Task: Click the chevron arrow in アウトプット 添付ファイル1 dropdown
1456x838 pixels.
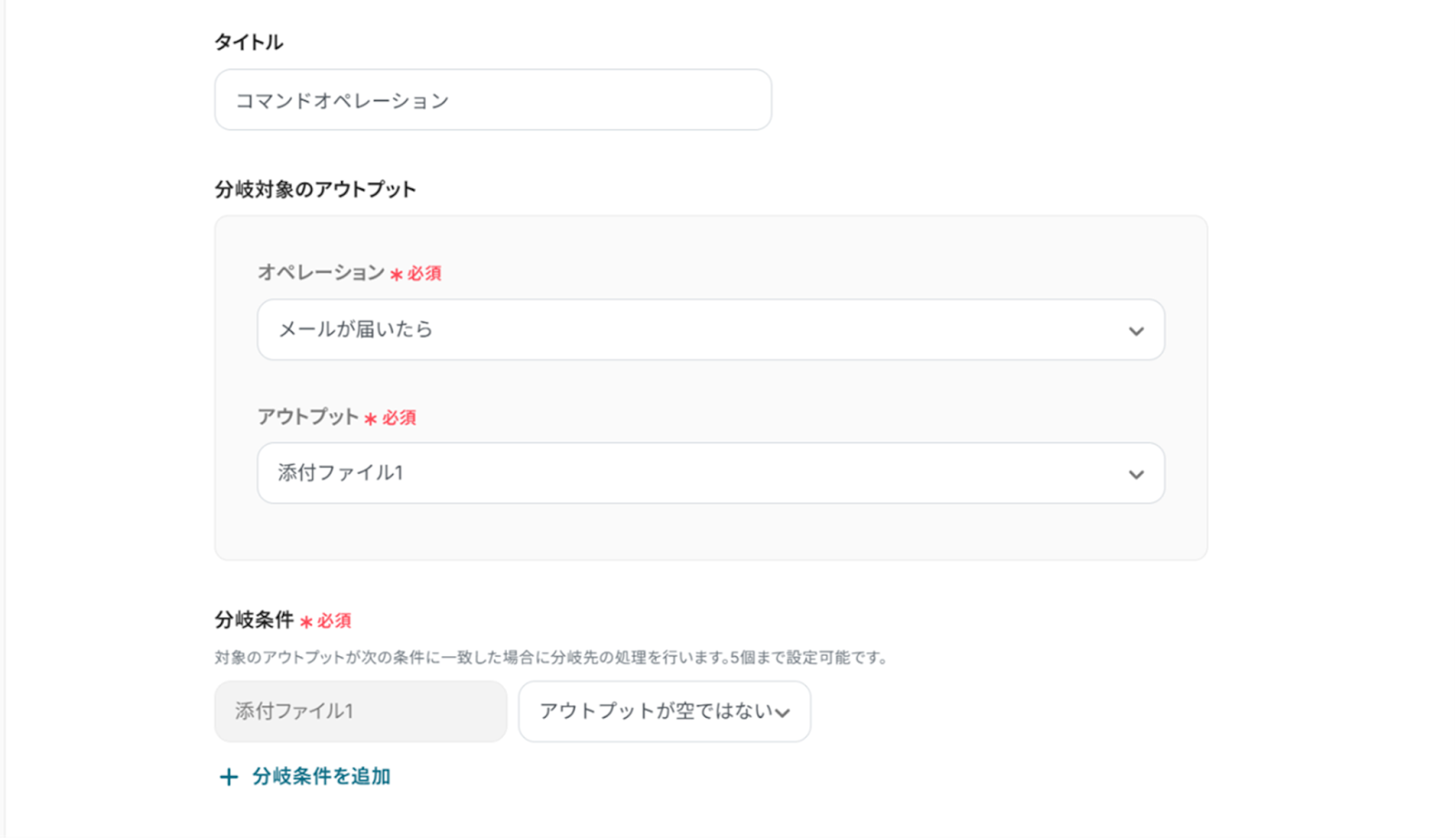Action: pos(1136,474)
